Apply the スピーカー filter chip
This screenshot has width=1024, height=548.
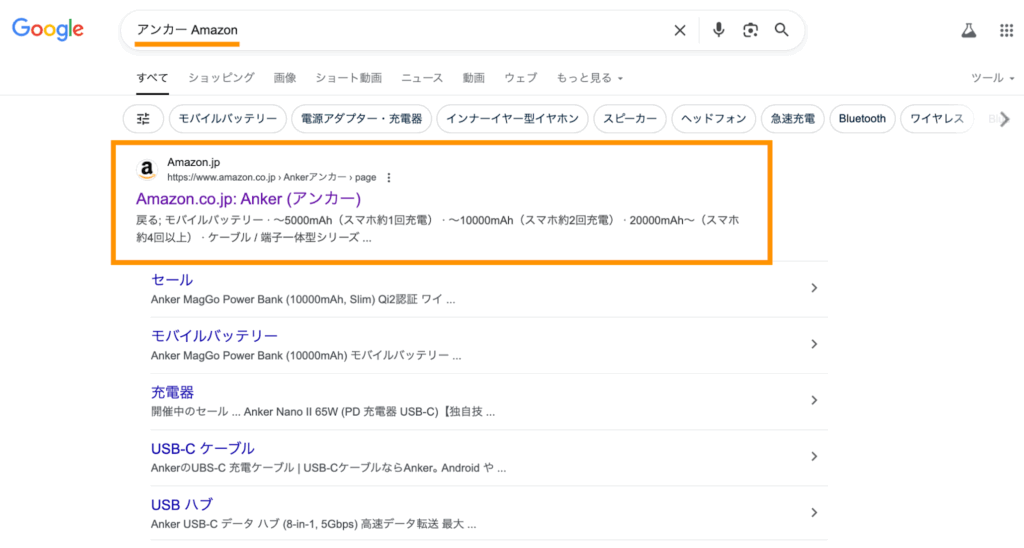[630, 119]
